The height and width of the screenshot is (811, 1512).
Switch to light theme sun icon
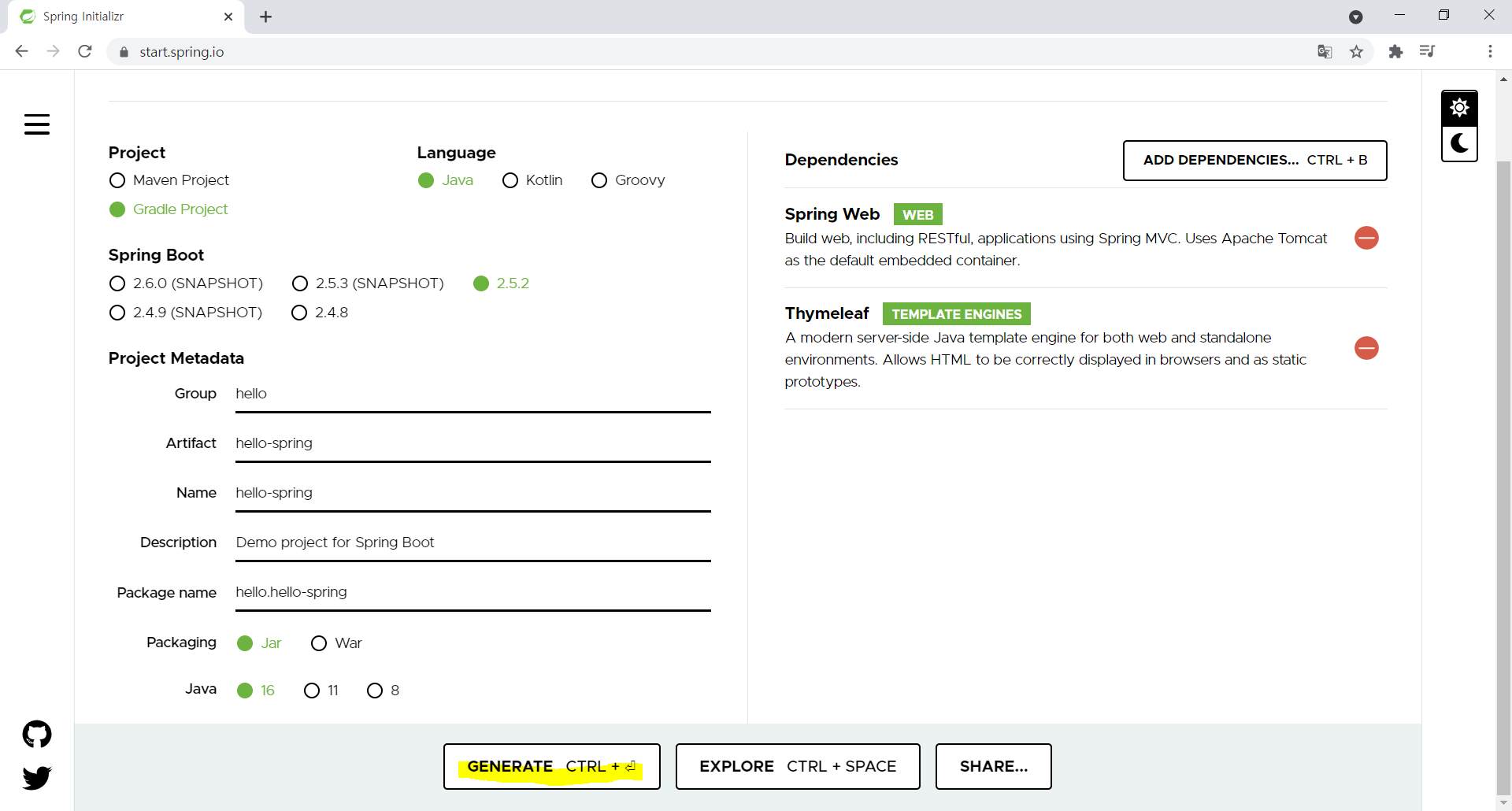[x=1459, y=108]
